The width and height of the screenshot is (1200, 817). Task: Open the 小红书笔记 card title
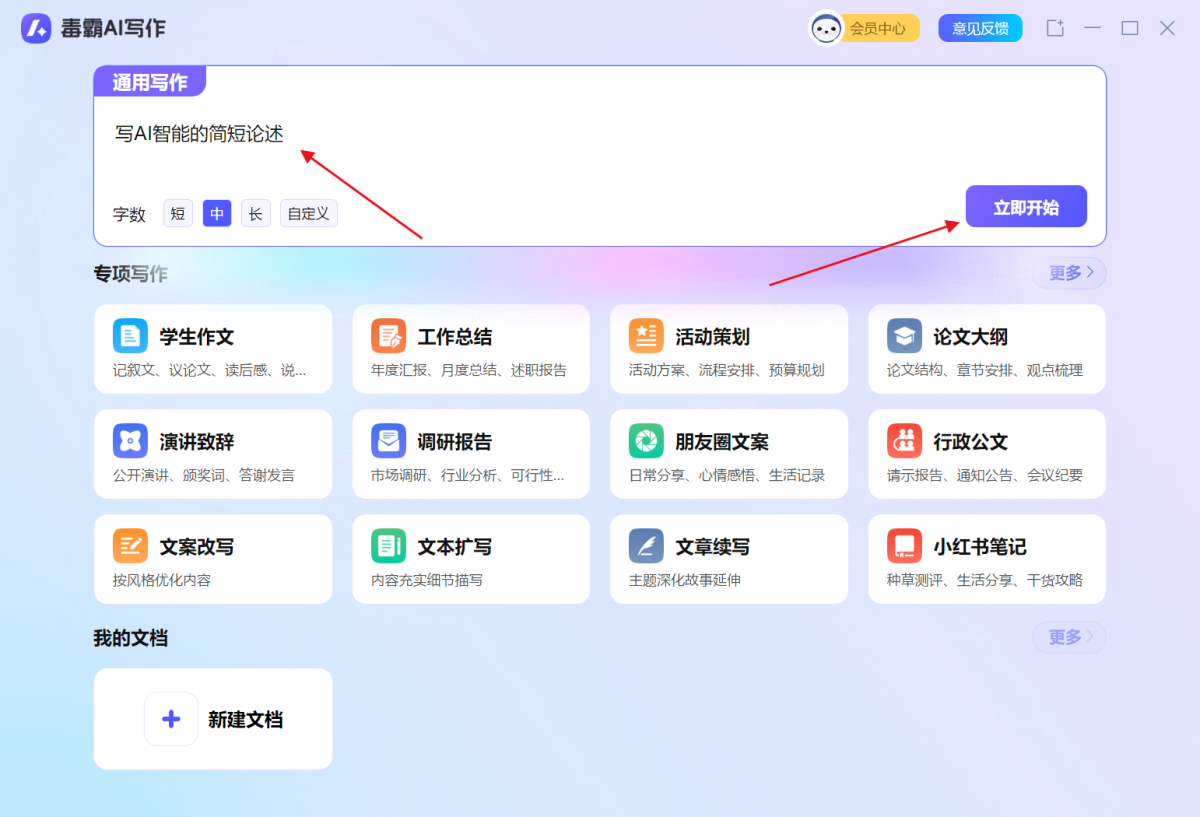(980, 547)
